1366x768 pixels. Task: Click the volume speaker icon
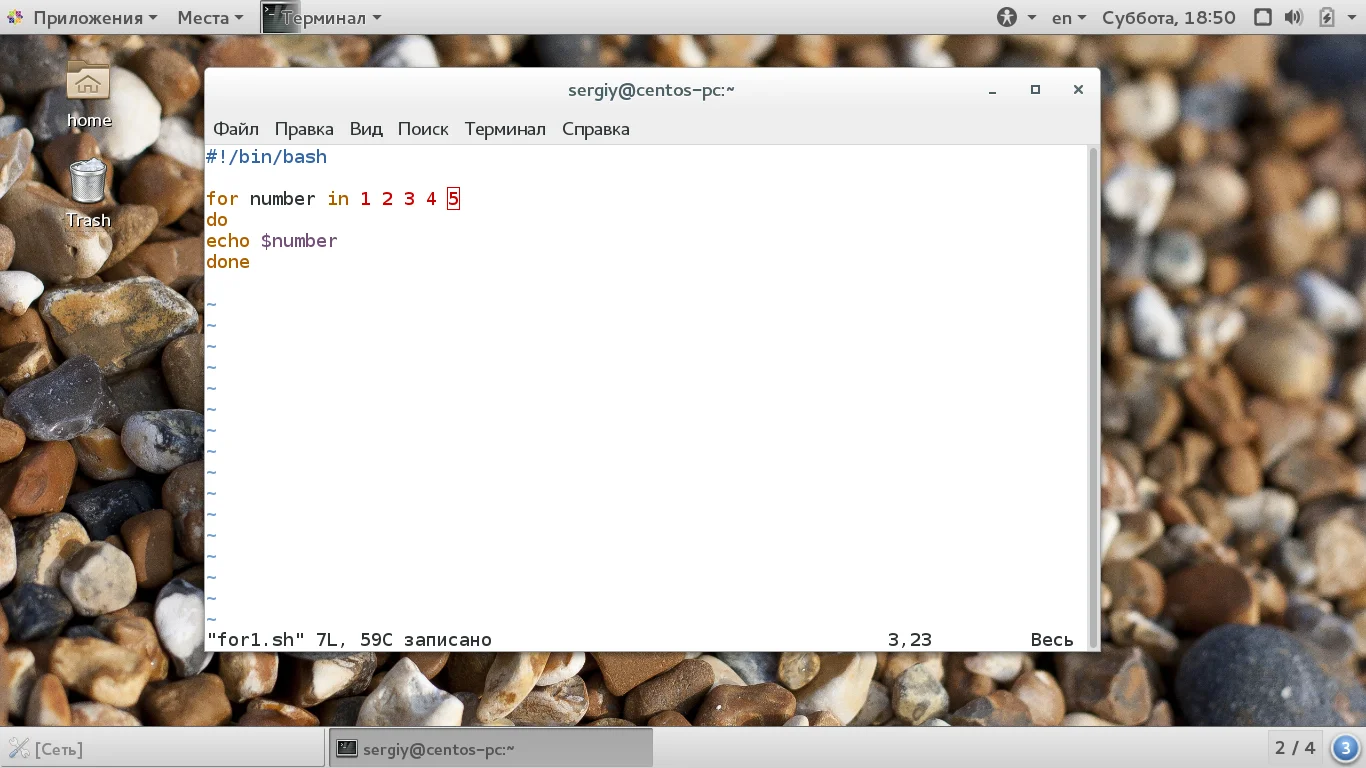tap(1294, 18)
